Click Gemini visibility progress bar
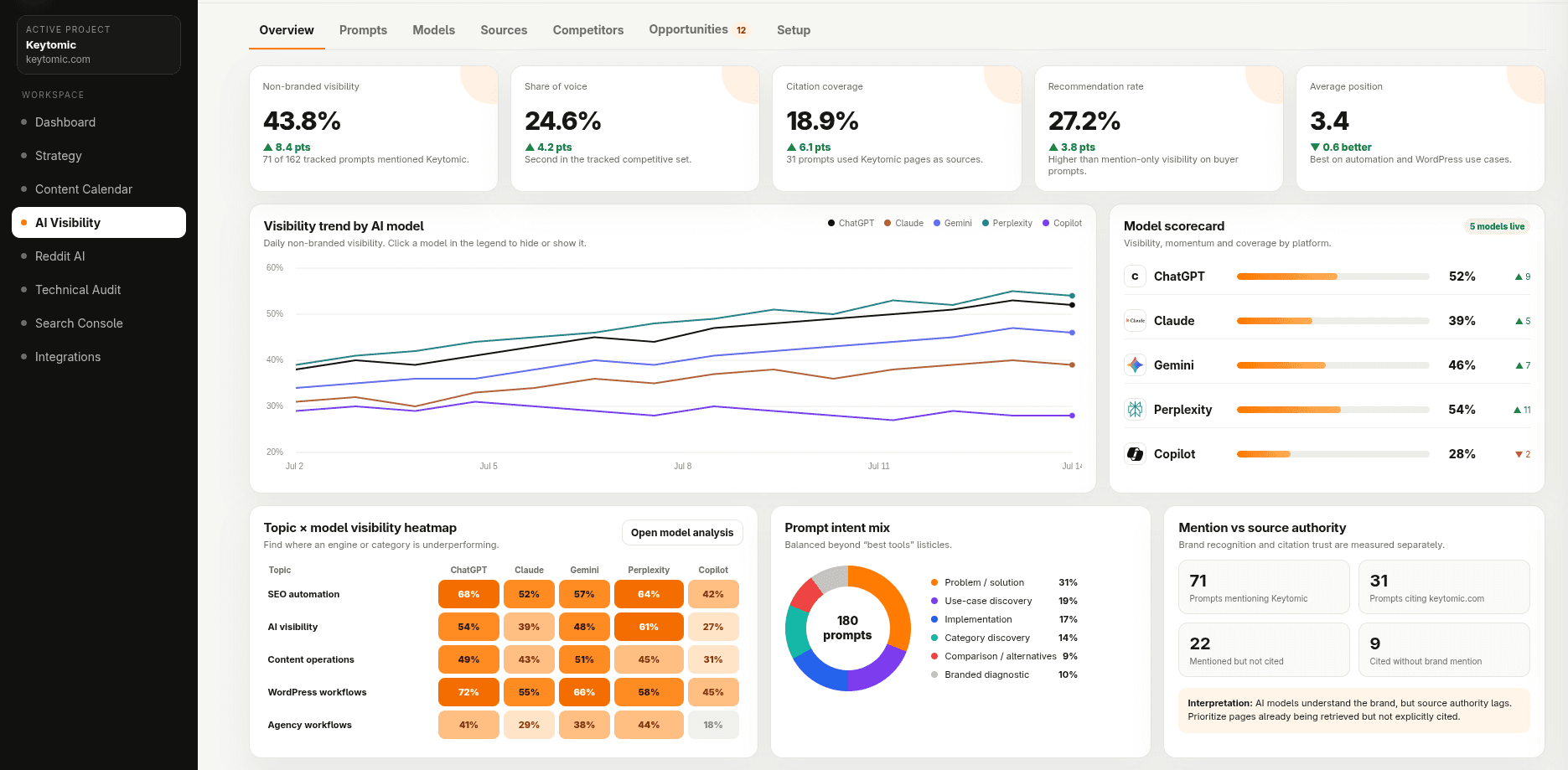The height and width of the screenshot is (770, 1568). (1333, 365)
